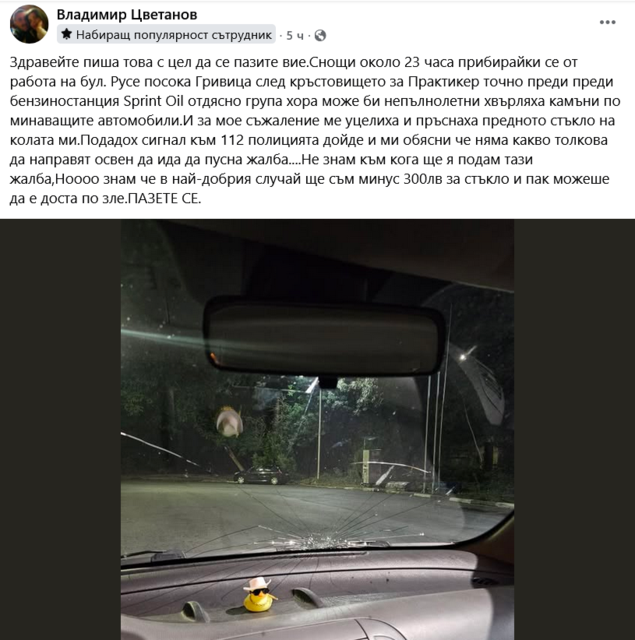
Task: Click the first line starting with Здравейте
Action: (x=293, y=62)
